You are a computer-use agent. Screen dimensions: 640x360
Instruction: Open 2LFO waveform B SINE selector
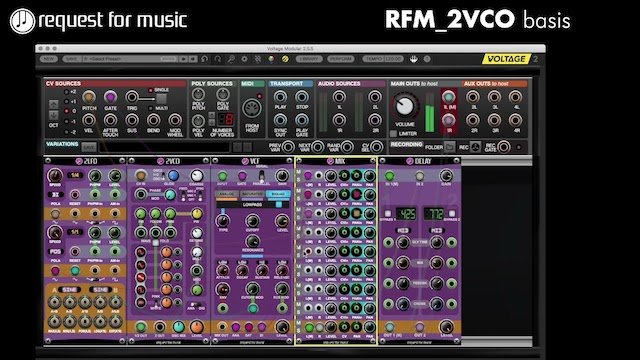100,289
